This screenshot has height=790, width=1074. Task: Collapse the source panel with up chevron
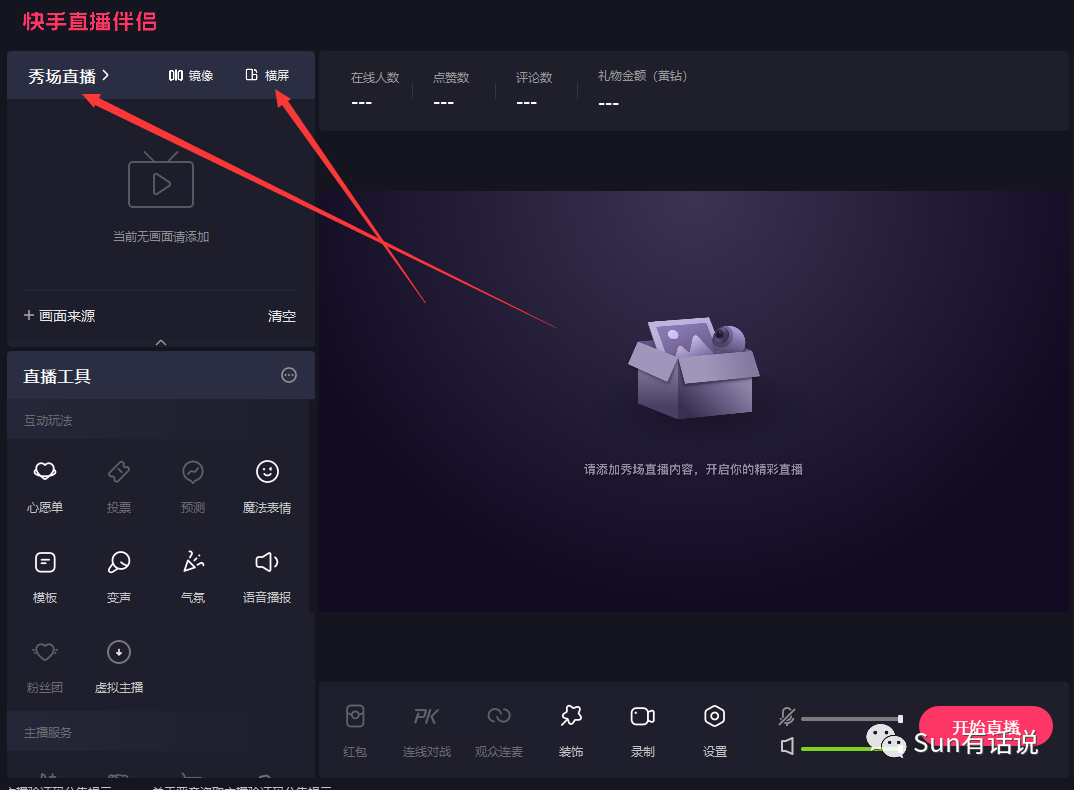(x=161, y=342)
